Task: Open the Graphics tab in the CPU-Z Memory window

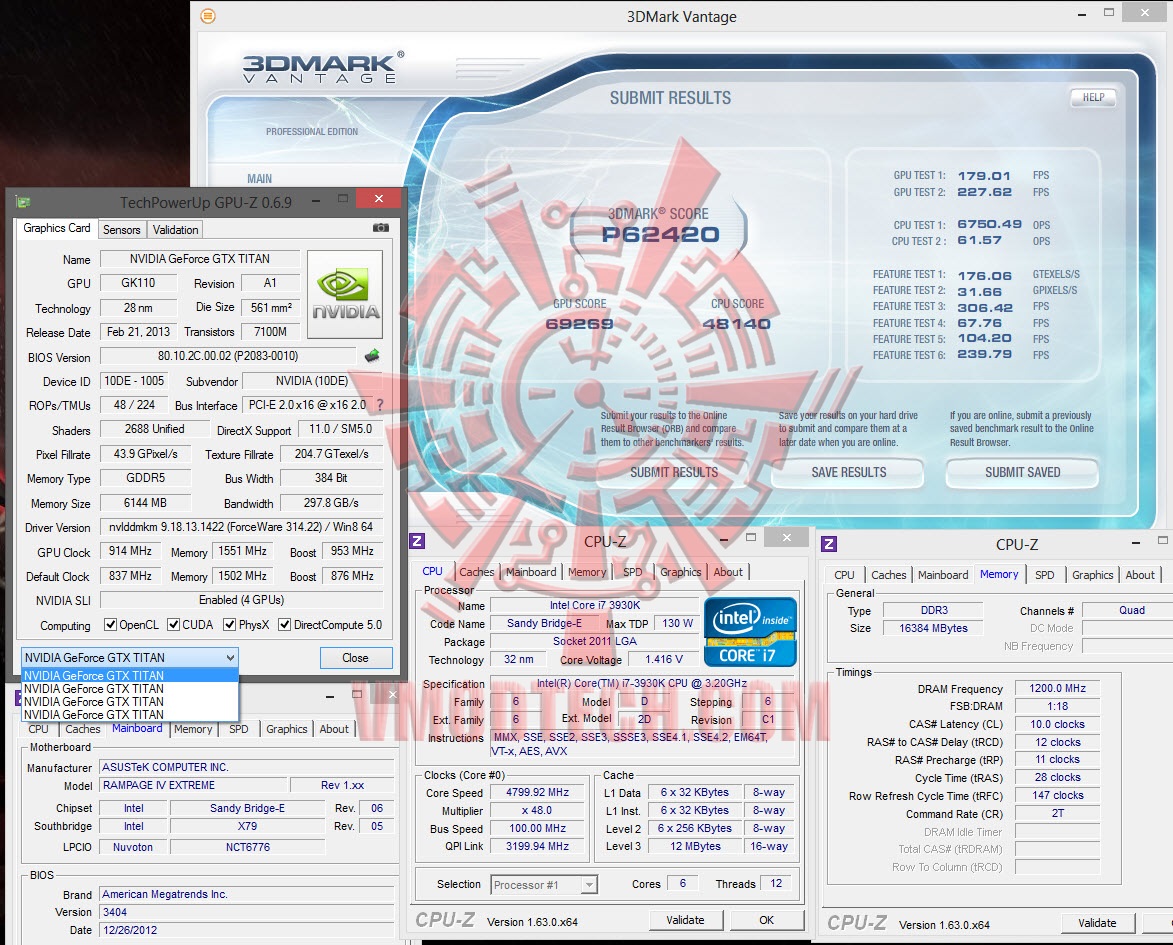Action: 1092,575
